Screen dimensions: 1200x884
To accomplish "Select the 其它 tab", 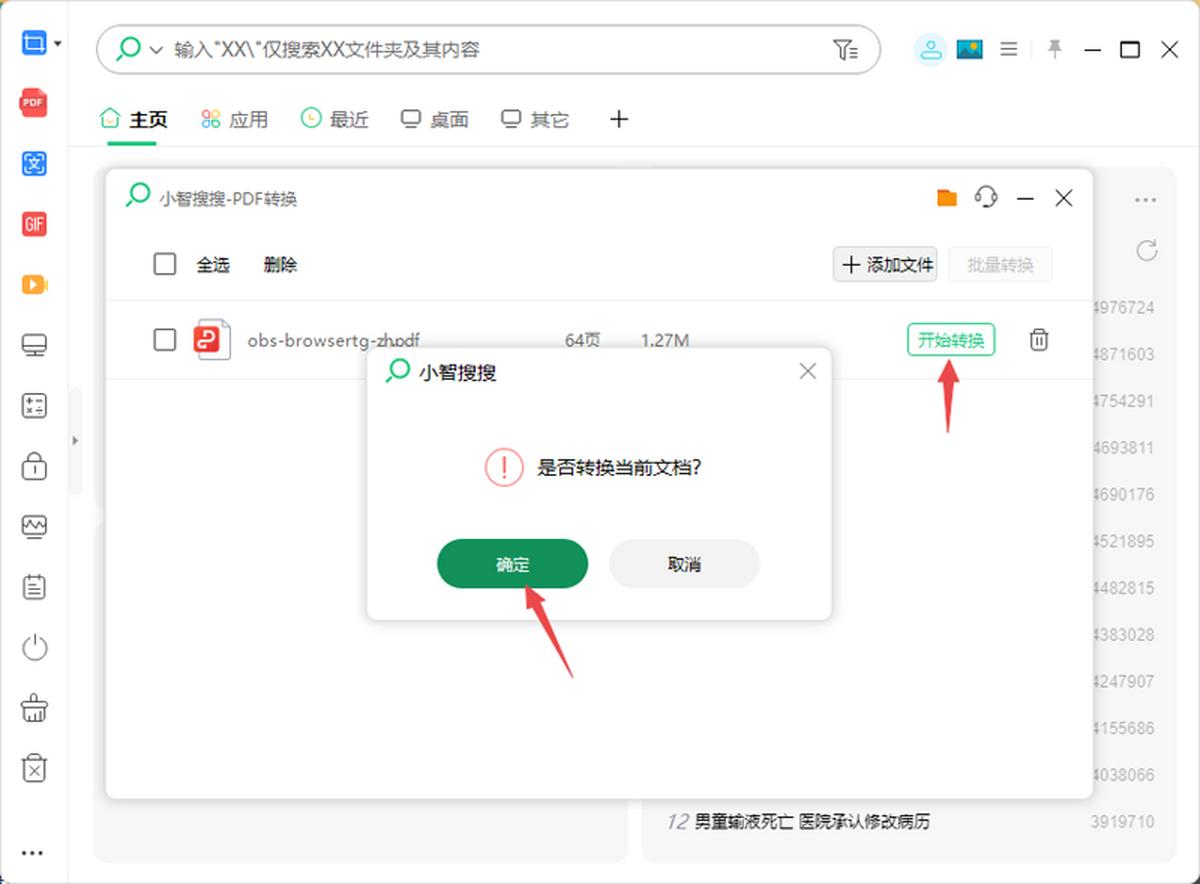I will (x=535, y=120).
